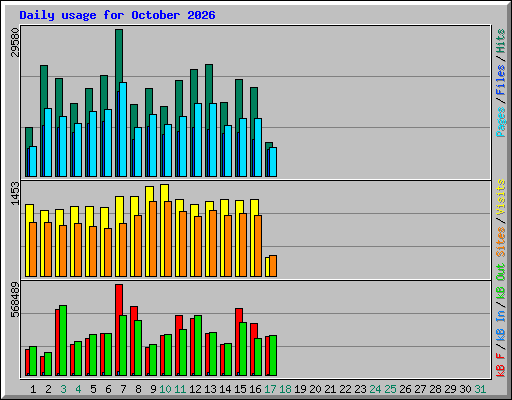This screenshot has height=400, width=512.
Task: Click the "Daily usage for October 2026" title
Action: pos(117,16)
